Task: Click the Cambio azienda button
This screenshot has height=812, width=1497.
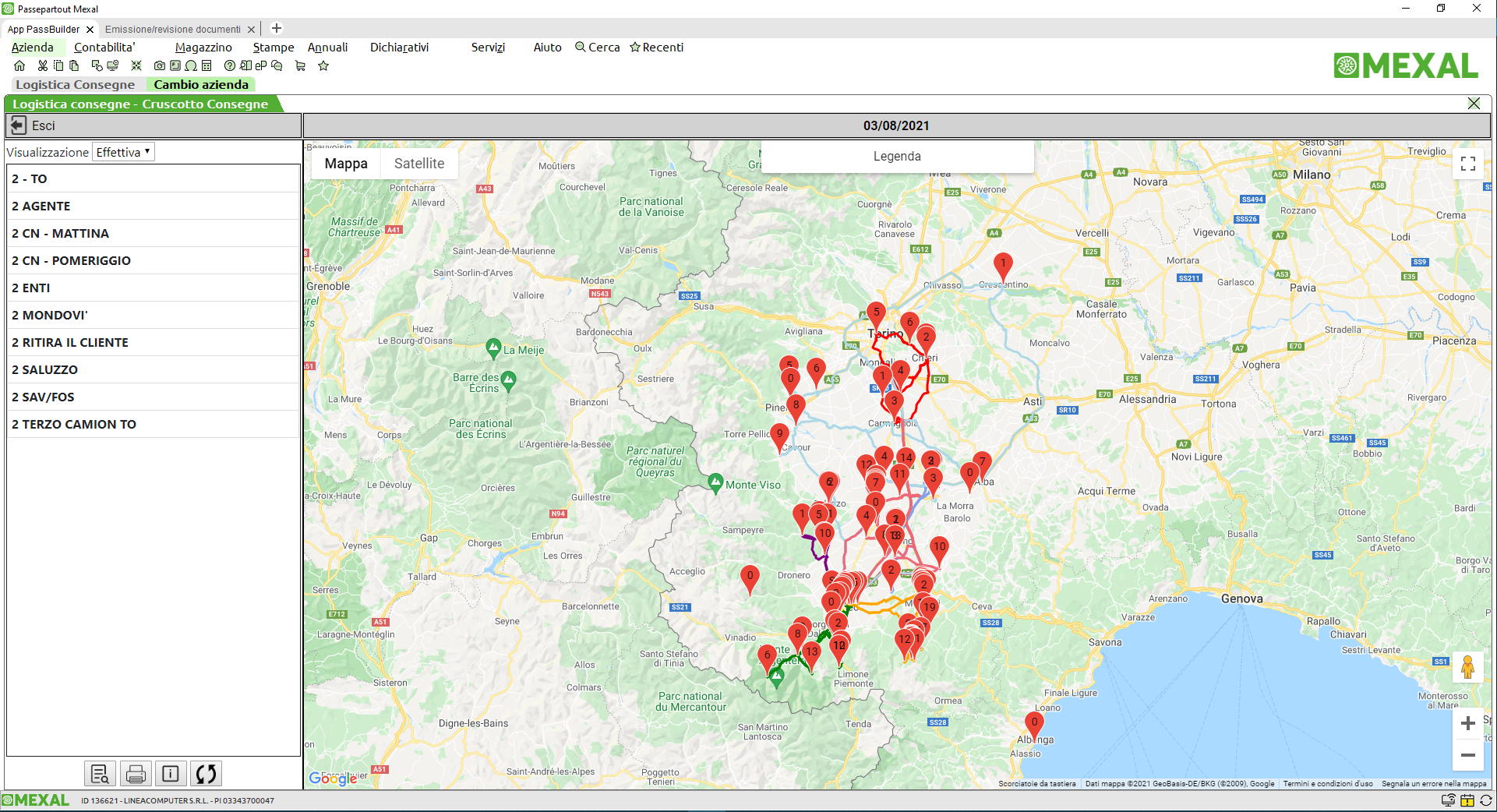Action: (201, 84)
